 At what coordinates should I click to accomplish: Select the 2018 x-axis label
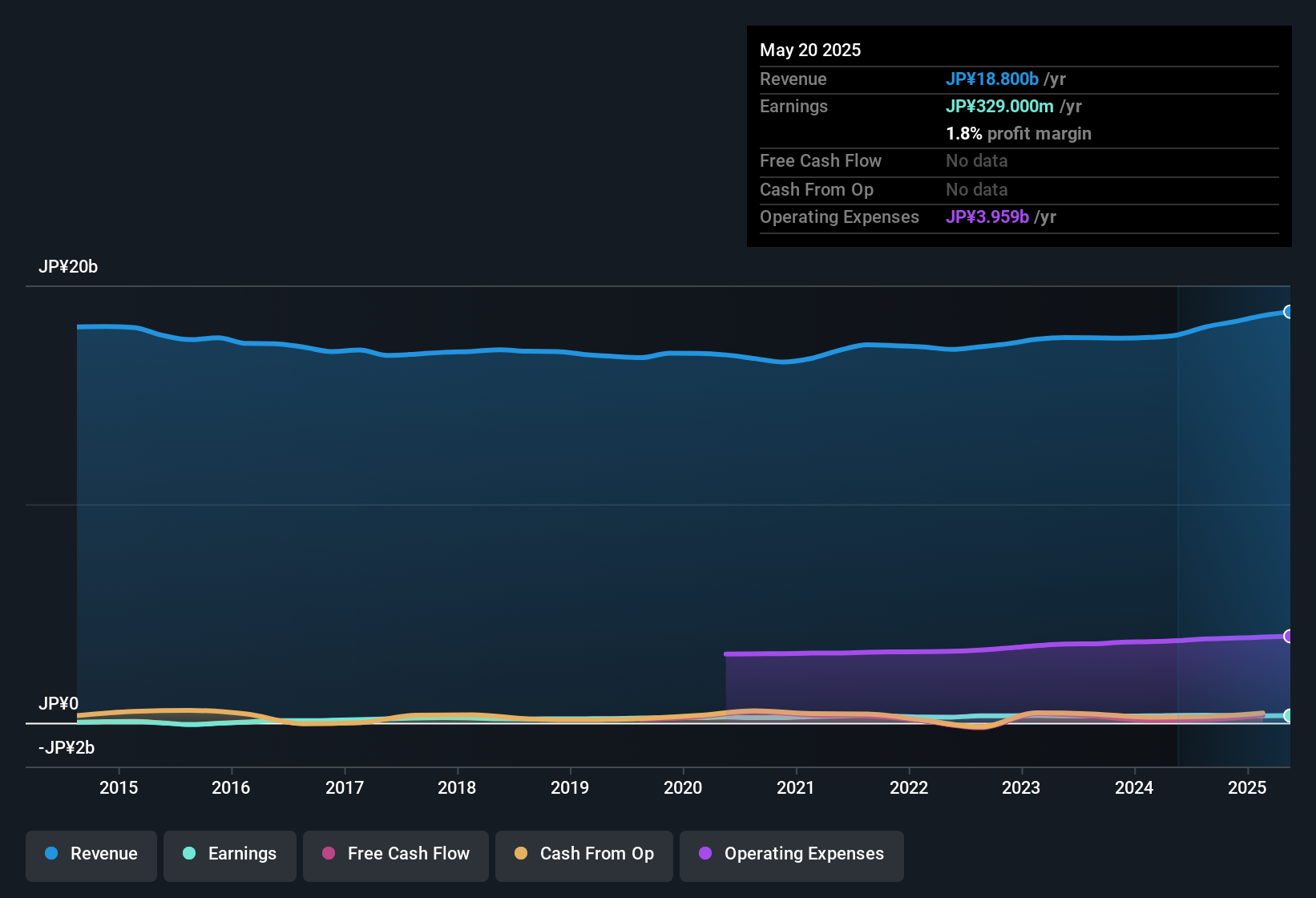(x=457, y=787)
